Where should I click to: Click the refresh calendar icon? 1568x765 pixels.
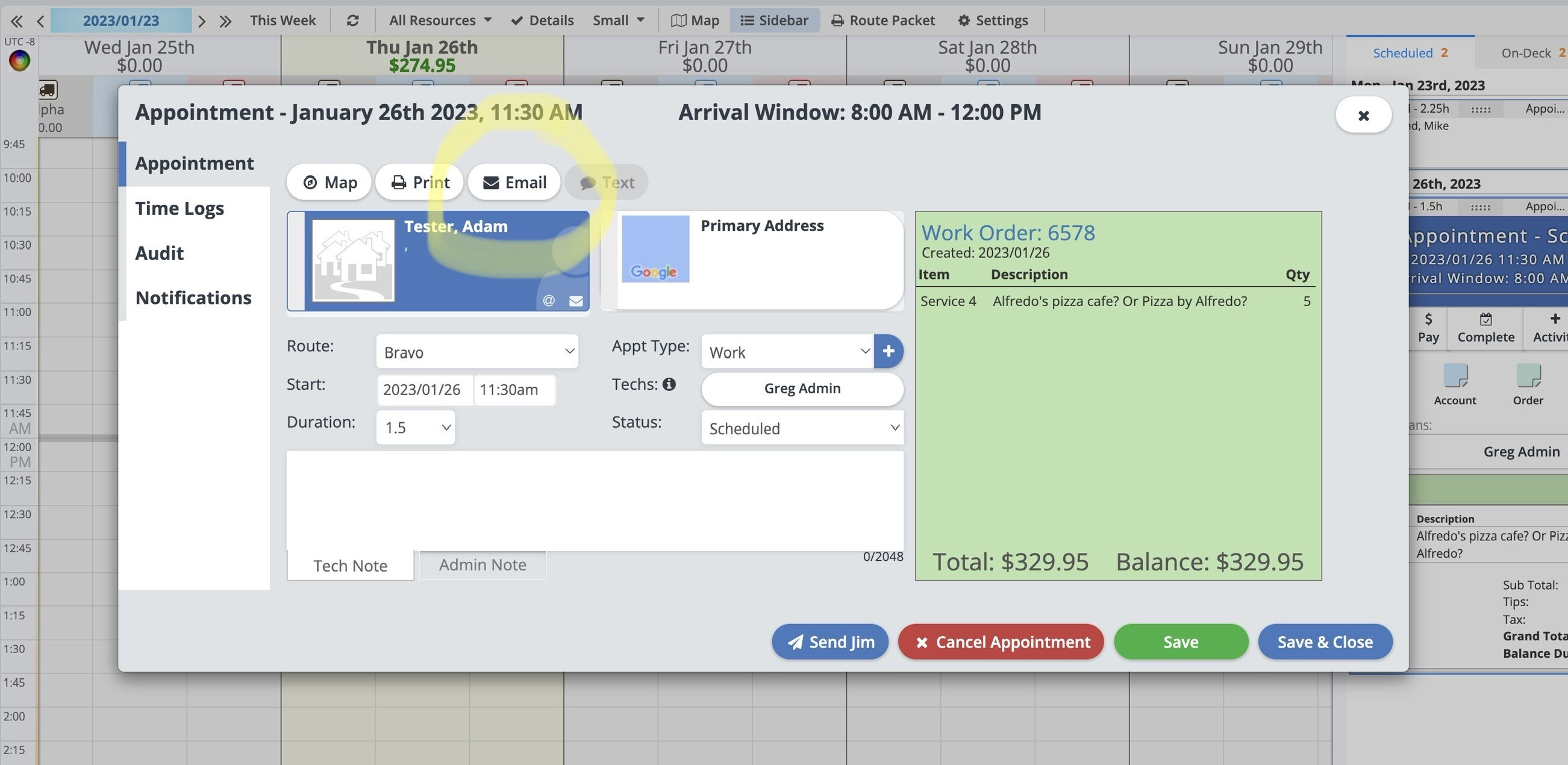(352, 20)
